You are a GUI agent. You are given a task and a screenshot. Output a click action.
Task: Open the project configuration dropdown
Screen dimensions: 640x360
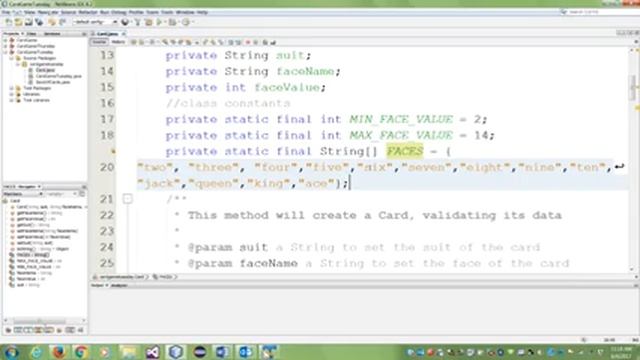(x=96, y=22)
